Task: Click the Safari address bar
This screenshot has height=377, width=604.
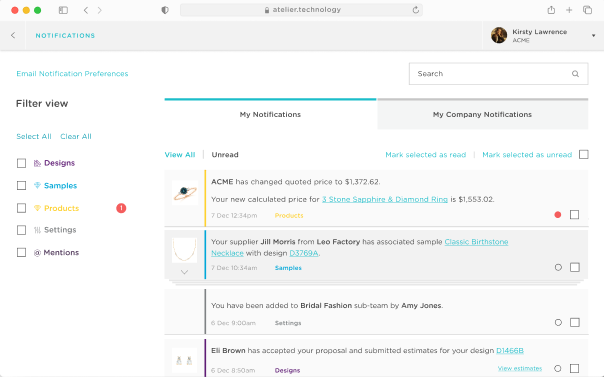Action: (301, 10)
